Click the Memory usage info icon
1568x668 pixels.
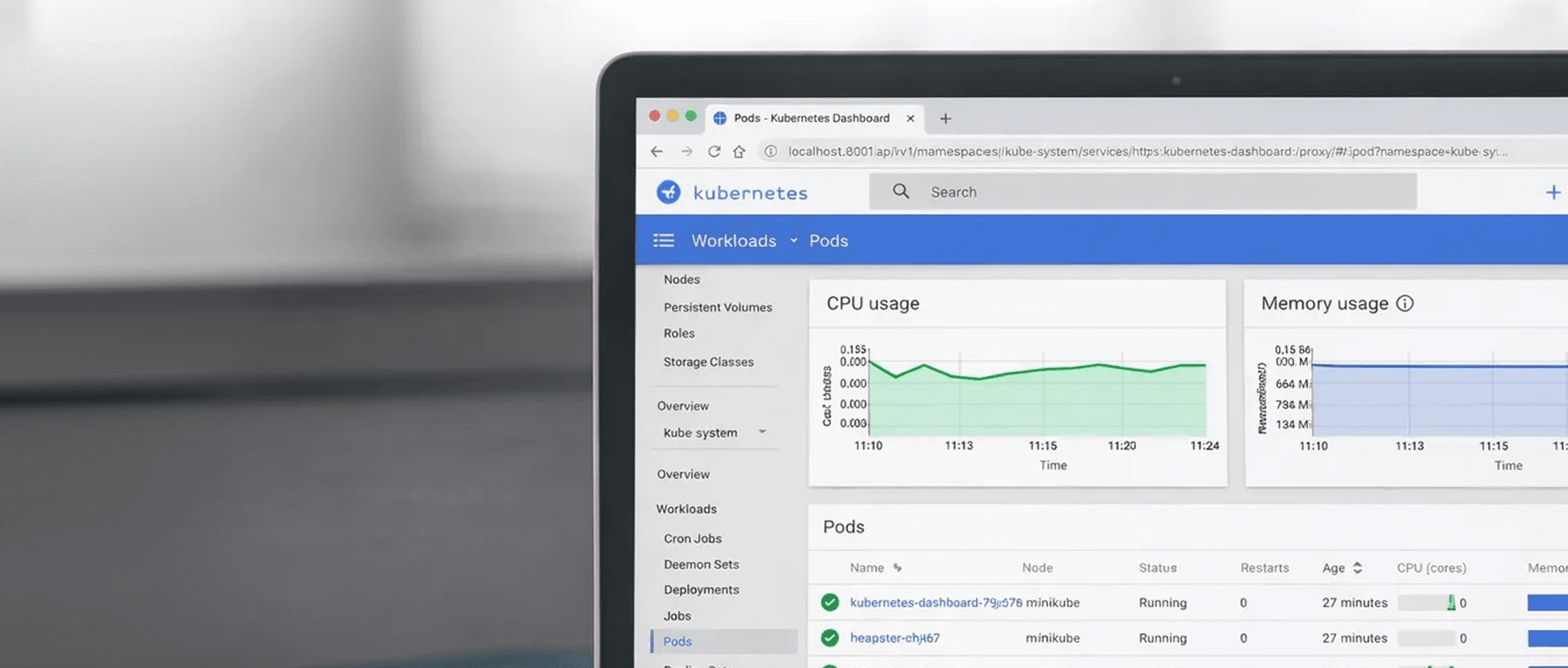pyautogui.click(x=1405, y=303)
